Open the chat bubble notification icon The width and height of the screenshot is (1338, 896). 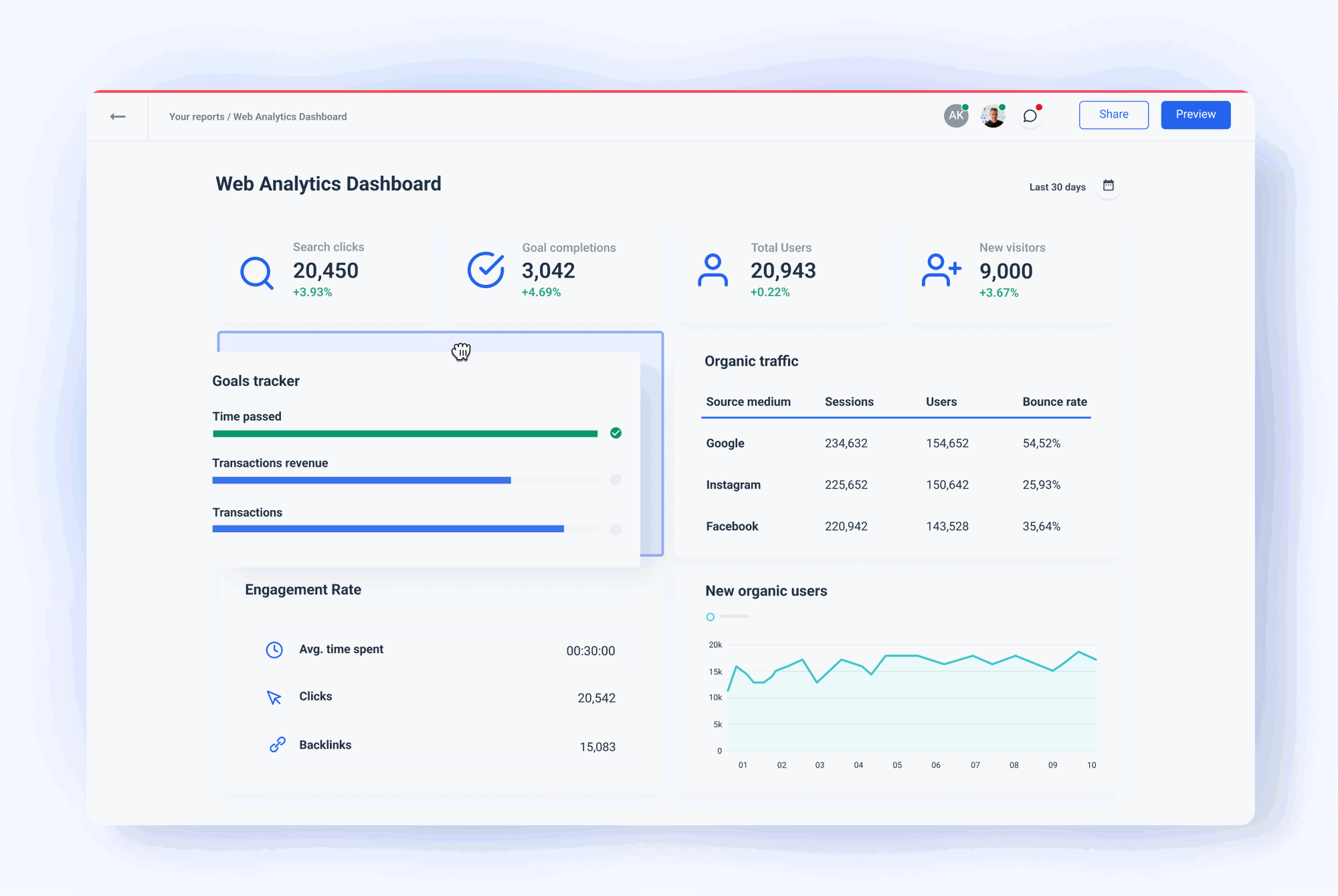point(1030,115)
